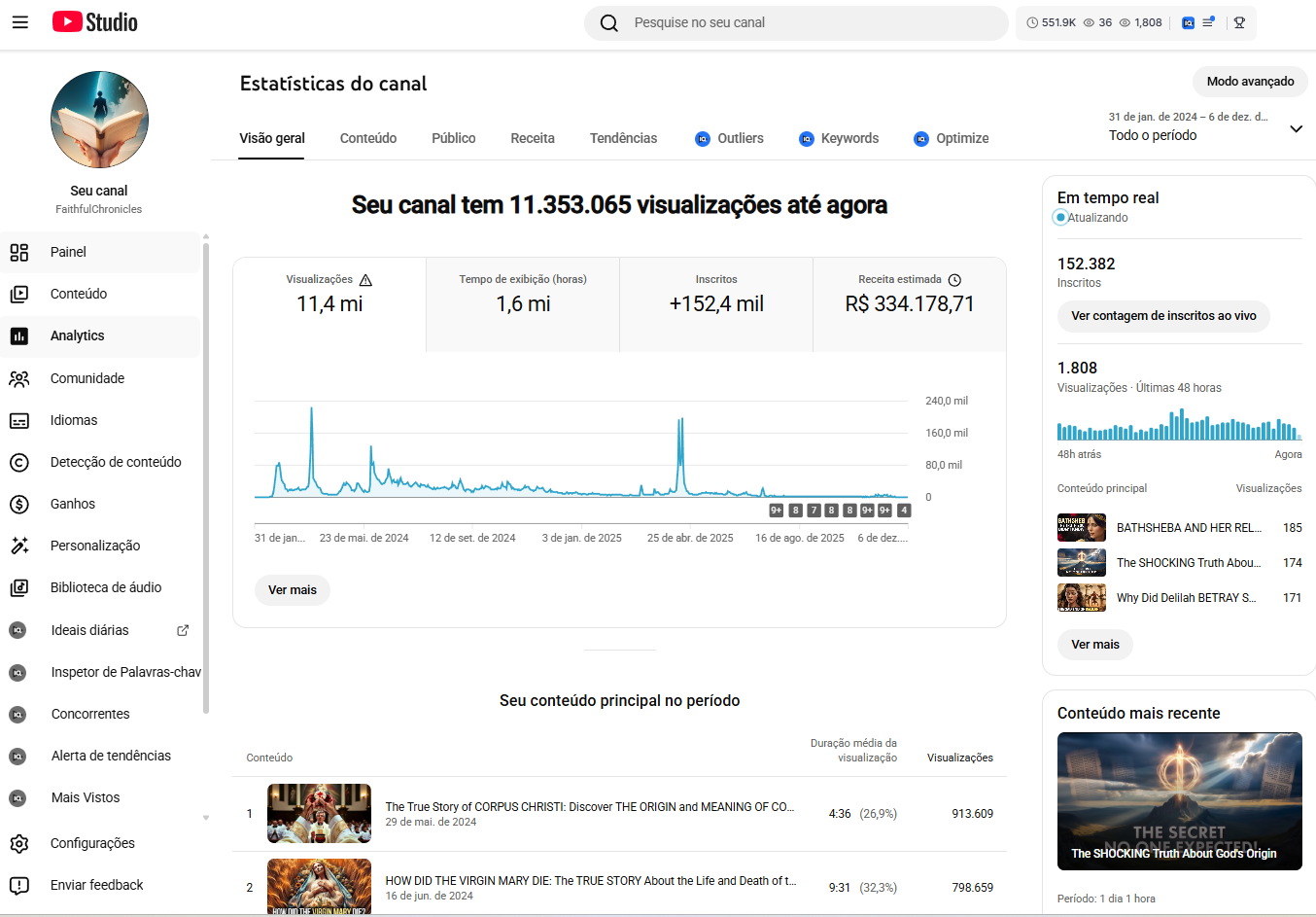Viewport: 1316px width, 917px height.
Task: Switch to the Público tab
Action: coord(453,138)
